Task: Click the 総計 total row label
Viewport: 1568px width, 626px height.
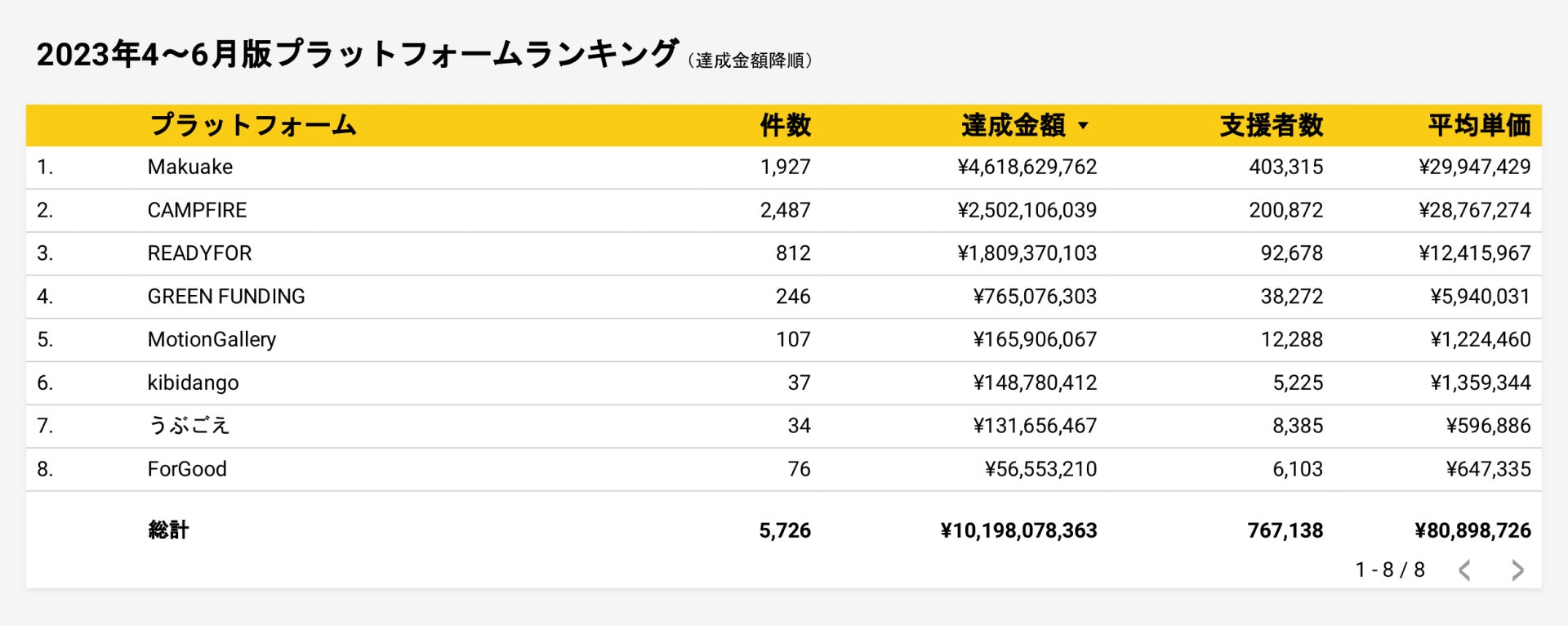Action: point(168,530)
